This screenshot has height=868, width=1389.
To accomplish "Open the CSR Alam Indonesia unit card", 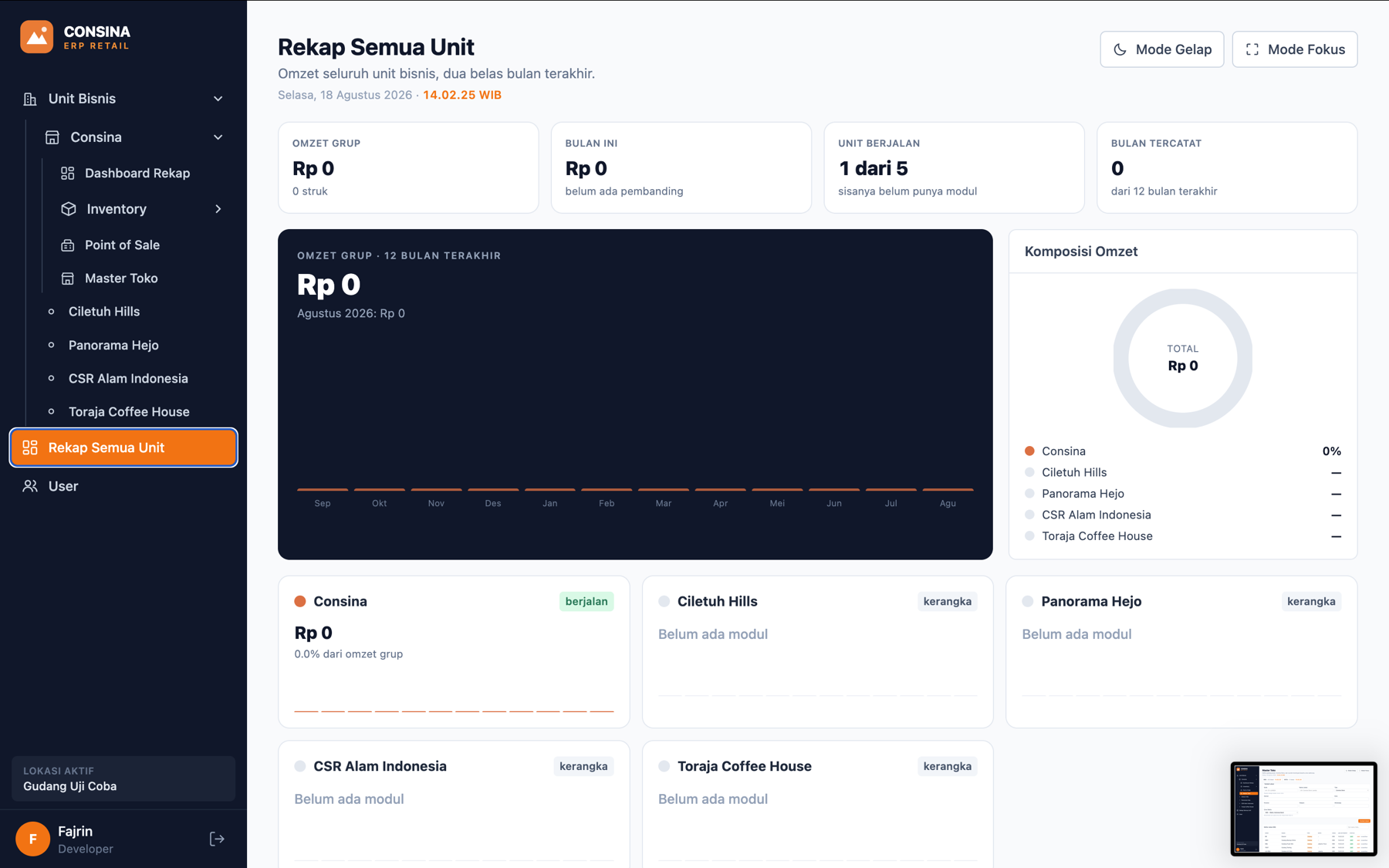I will (454, 804).
